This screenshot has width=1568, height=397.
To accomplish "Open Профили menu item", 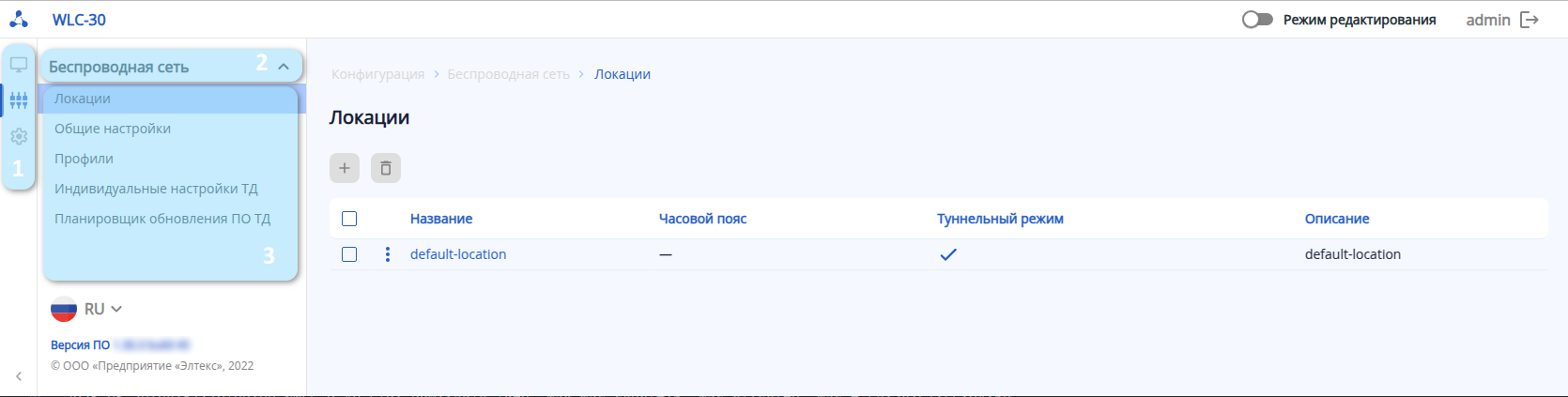I will 84,159.
